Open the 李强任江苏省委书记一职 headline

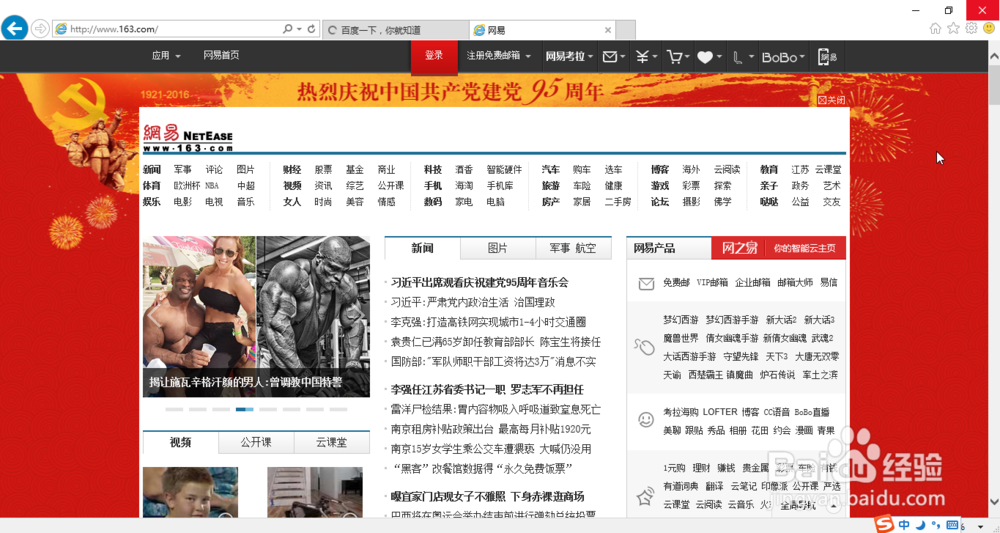487,390
